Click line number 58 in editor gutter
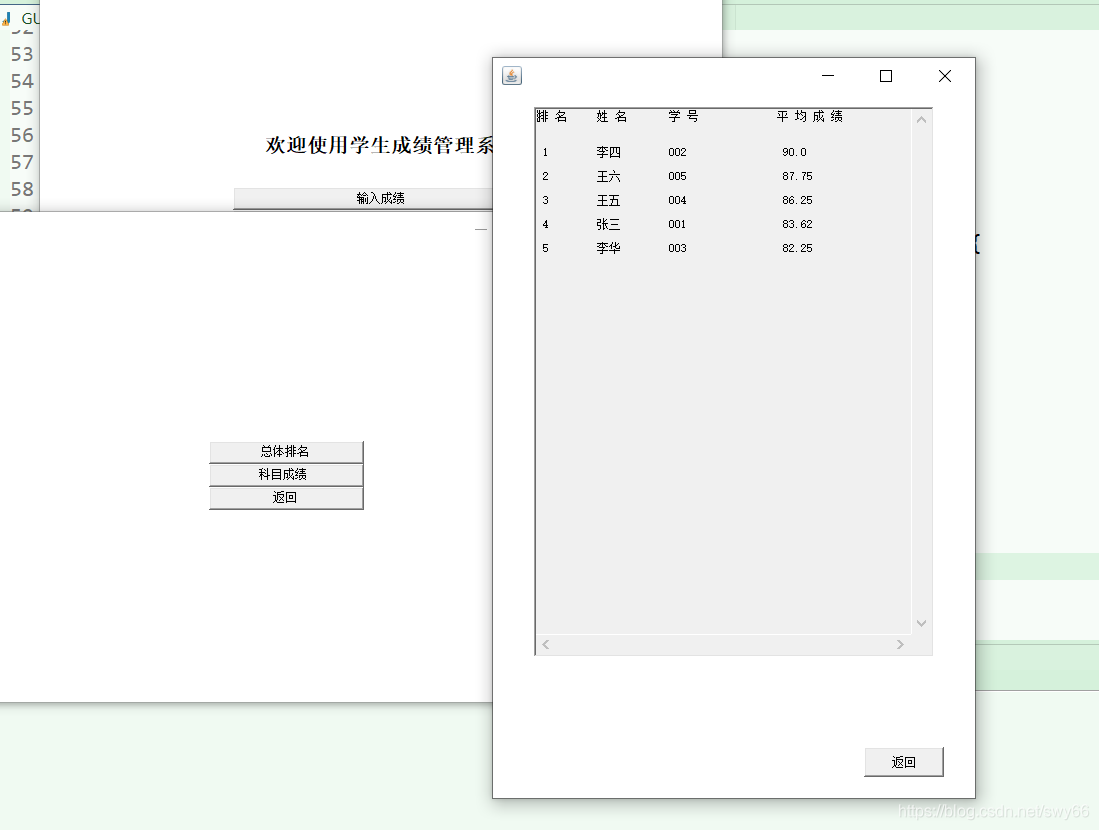The image size is (1099, 830). [22, 189]
